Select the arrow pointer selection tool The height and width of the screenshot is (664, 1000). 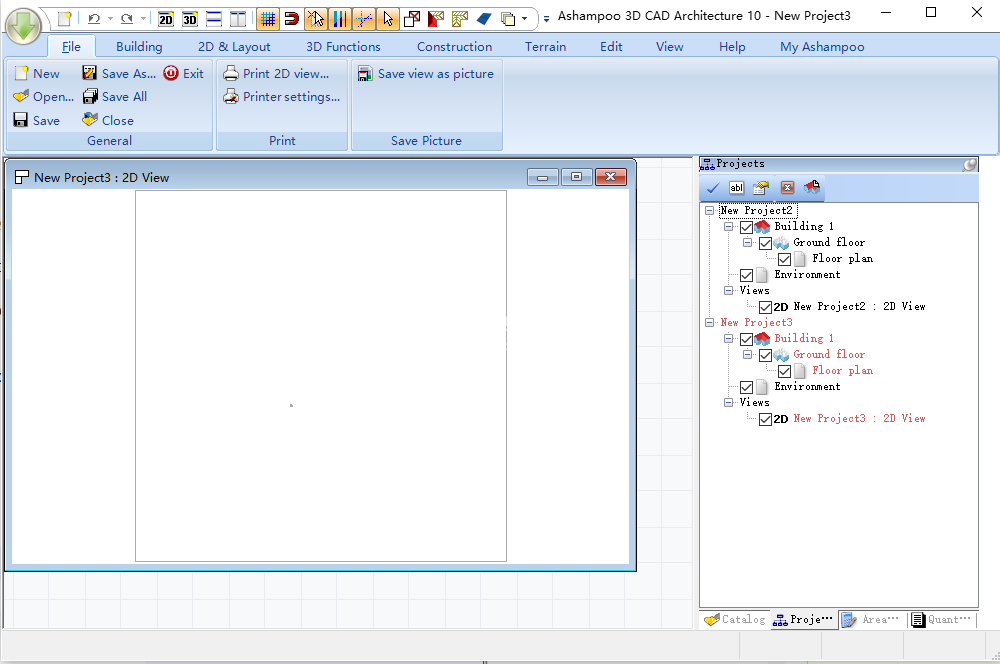point(388,19)
